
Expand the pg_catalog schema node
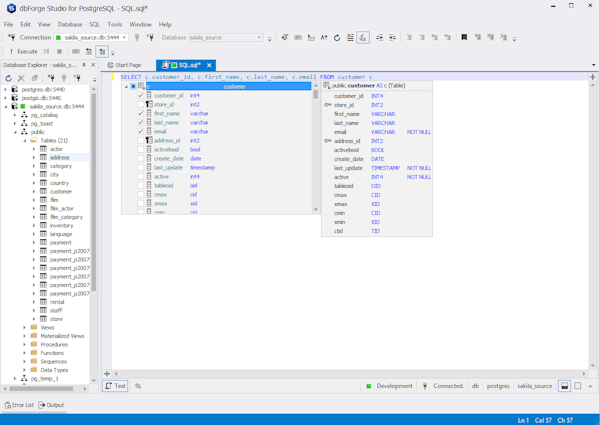click(15, 115)
